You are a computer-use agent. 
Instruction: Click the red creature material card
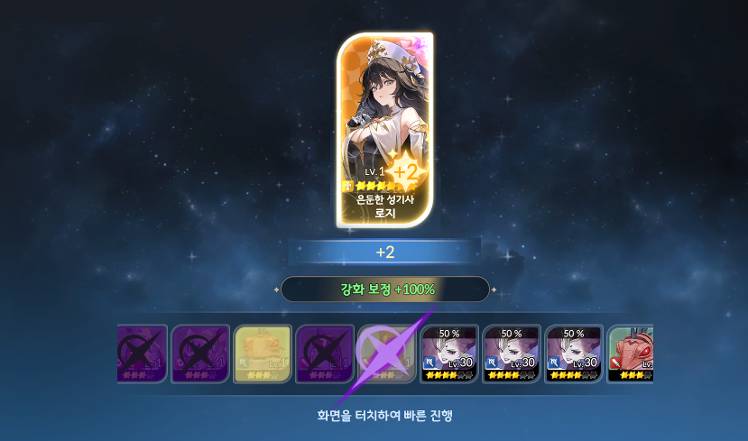[x=630, y=354]
